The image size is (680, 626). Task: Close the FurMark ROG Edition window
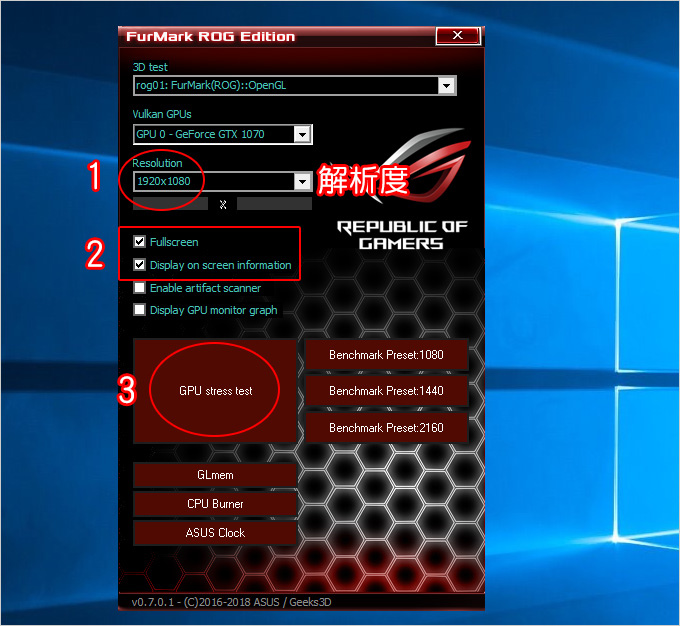(x=458, y=36)
